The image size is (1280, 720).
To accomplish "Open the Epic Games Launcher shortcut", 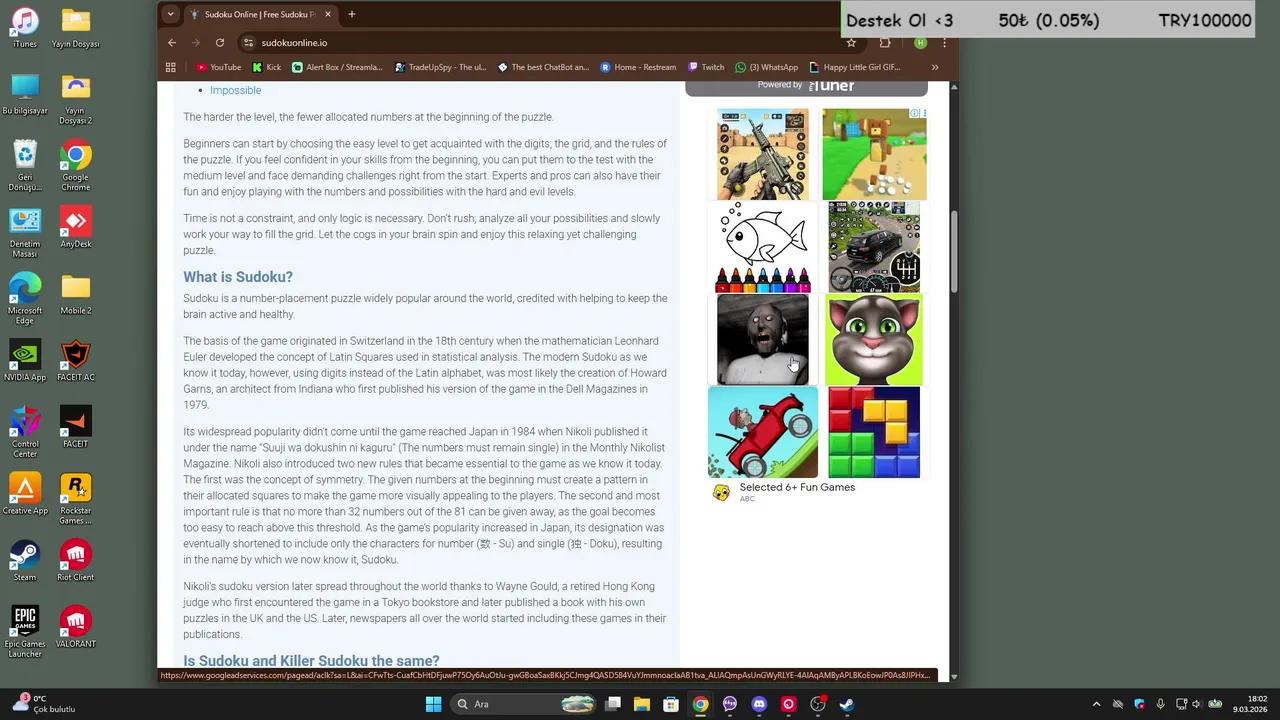I will click(x=25, y=631).
